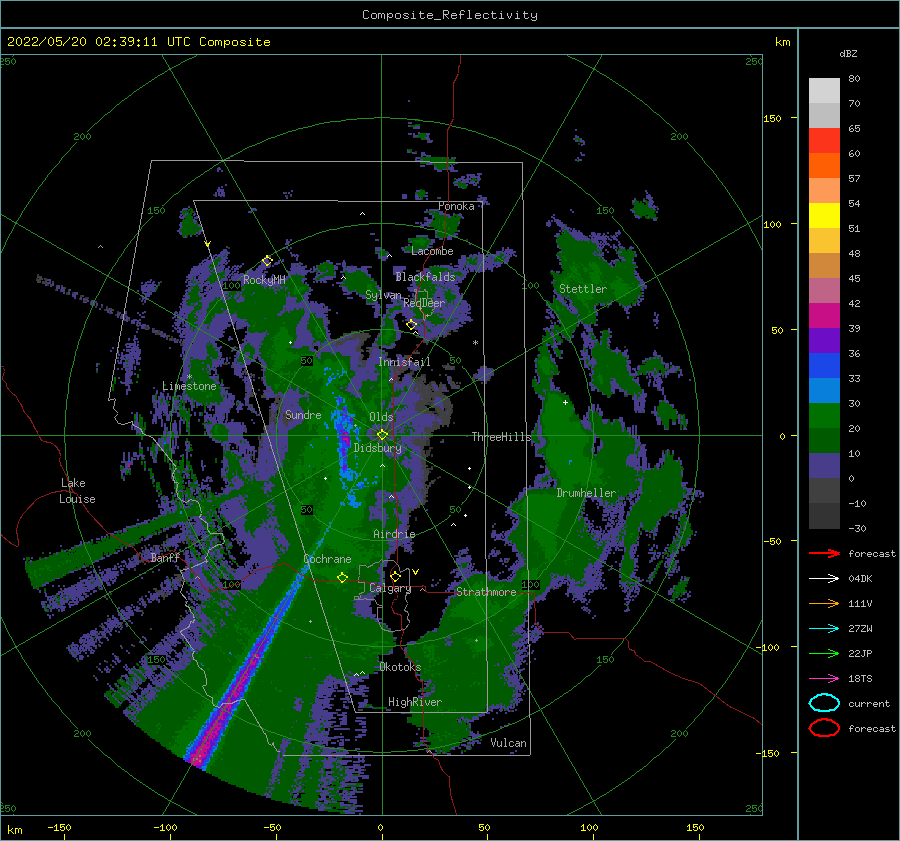The image size is (900, 841).
Task: Click the Cochrane label
Action: [x=327, y=559]
